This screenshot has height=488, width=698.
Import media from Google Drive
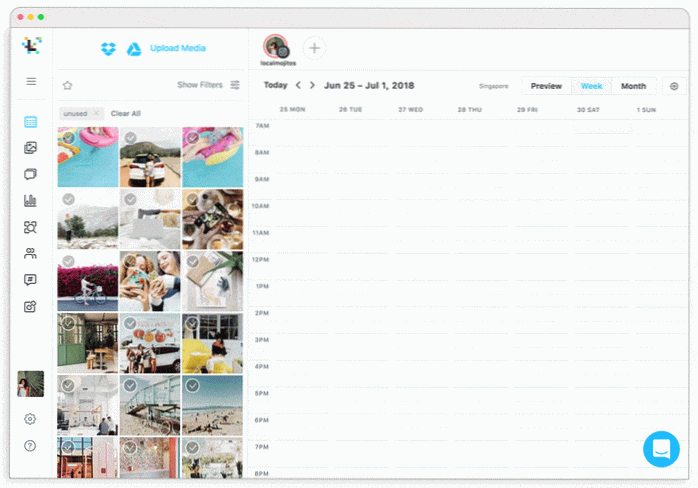[133, 49]
